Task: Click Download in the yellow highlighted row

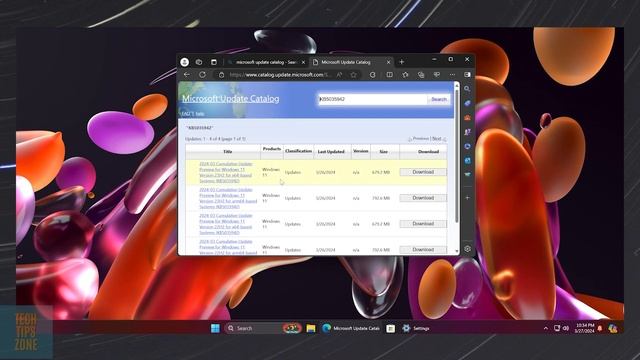Action: 423,172
